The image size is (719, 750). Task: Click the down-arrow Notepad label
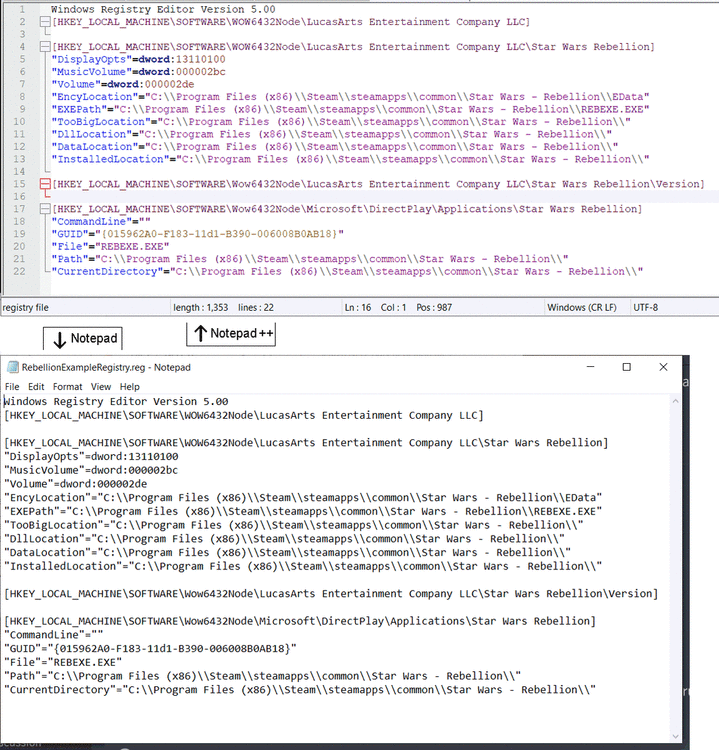pyautogui.click(x=85, y=339)
